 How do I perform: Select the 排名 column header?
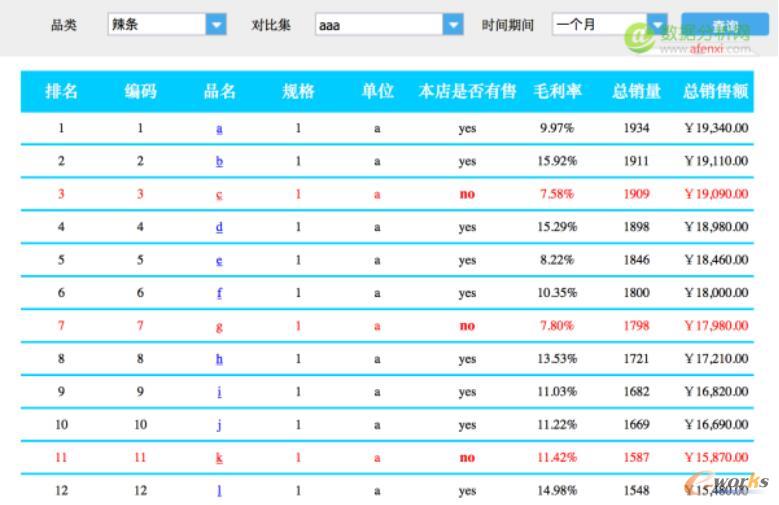pyautogui.click(x=61, y=92)
